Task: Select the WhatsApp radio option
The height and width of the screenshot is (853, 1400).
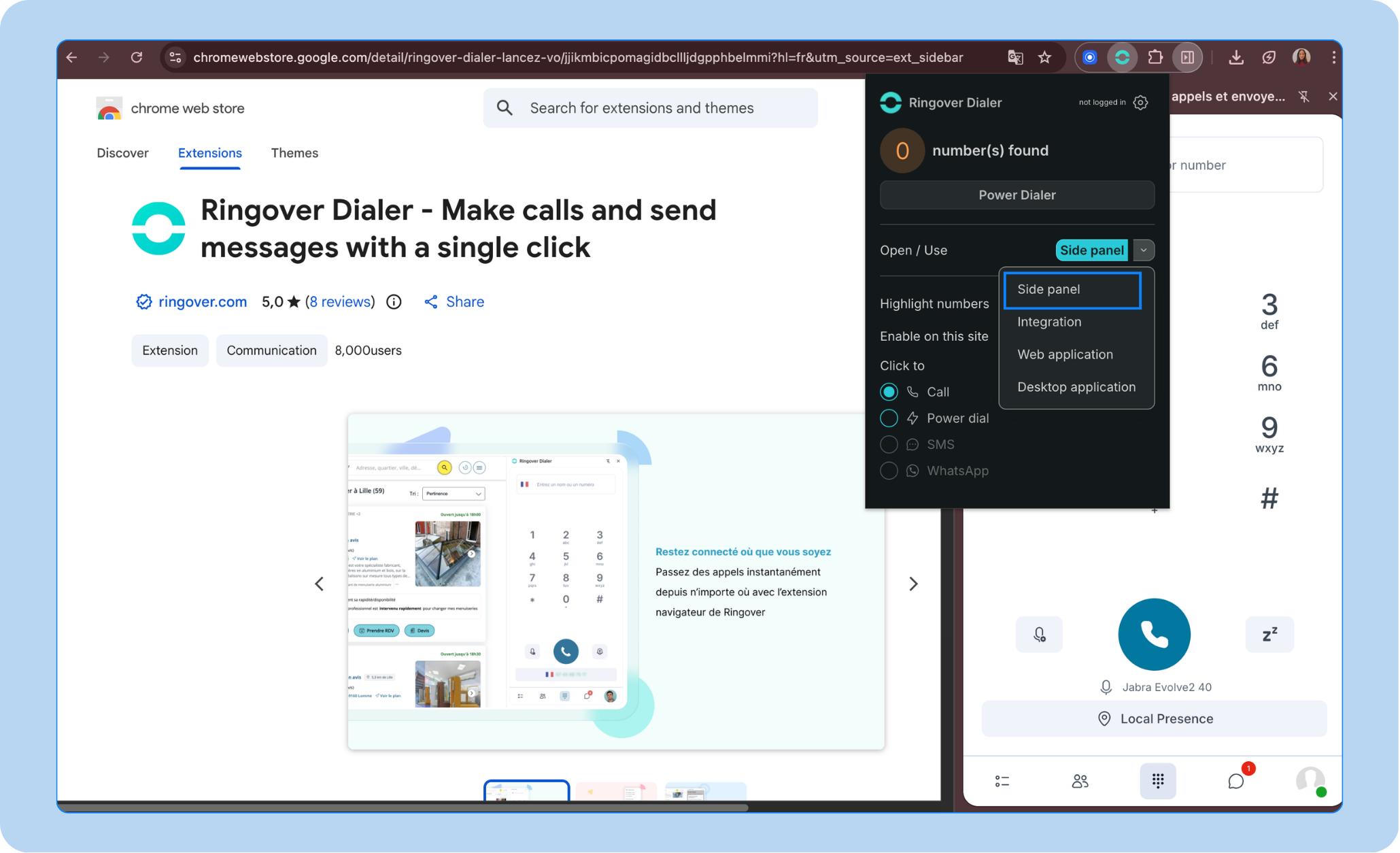Action: click(889, 471)
